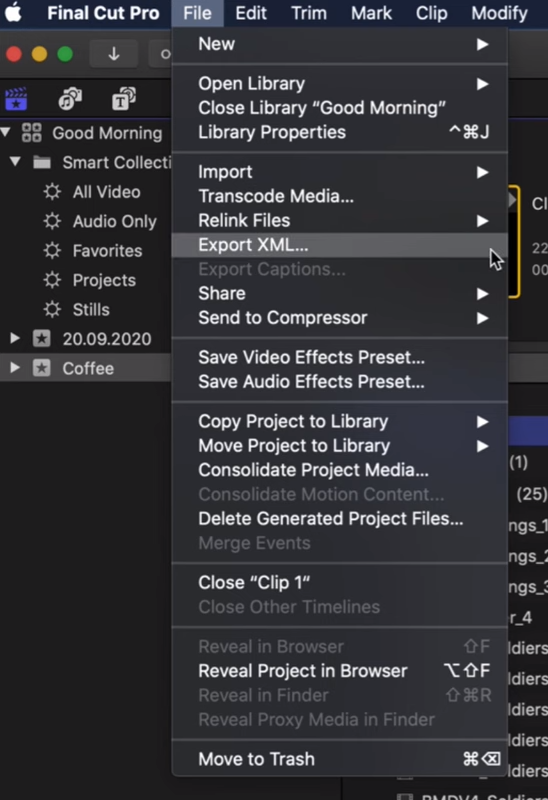Open the Final Cut Pro application menu

(103, 13)
